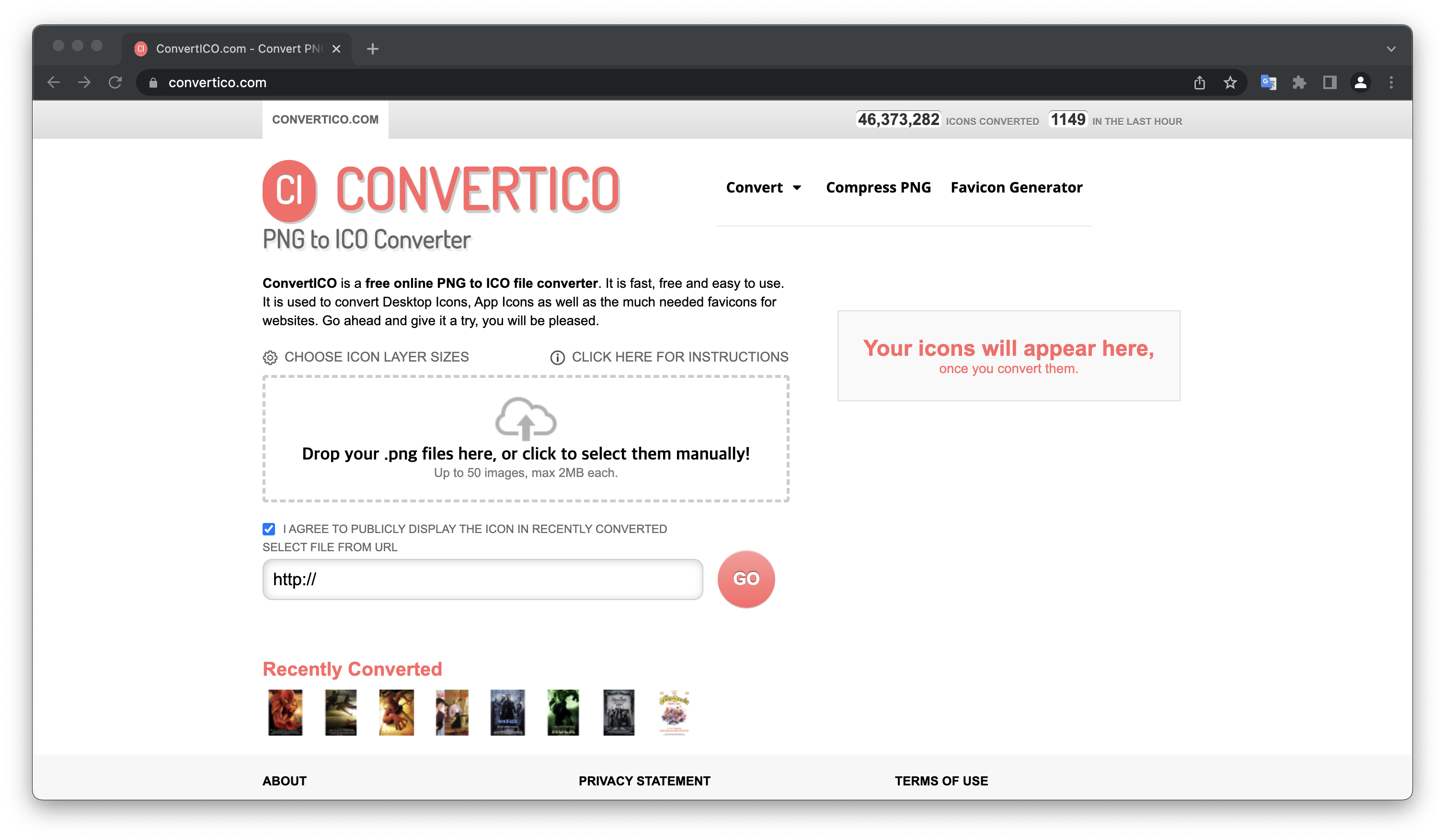Click the browser share icon

tap(1200, 82)
